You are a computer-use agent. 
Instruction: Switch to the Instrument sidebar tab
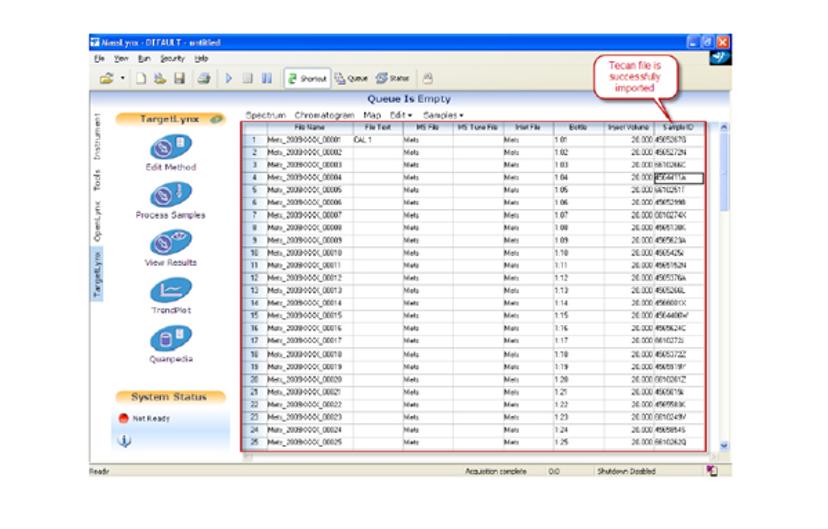(97, 136)
